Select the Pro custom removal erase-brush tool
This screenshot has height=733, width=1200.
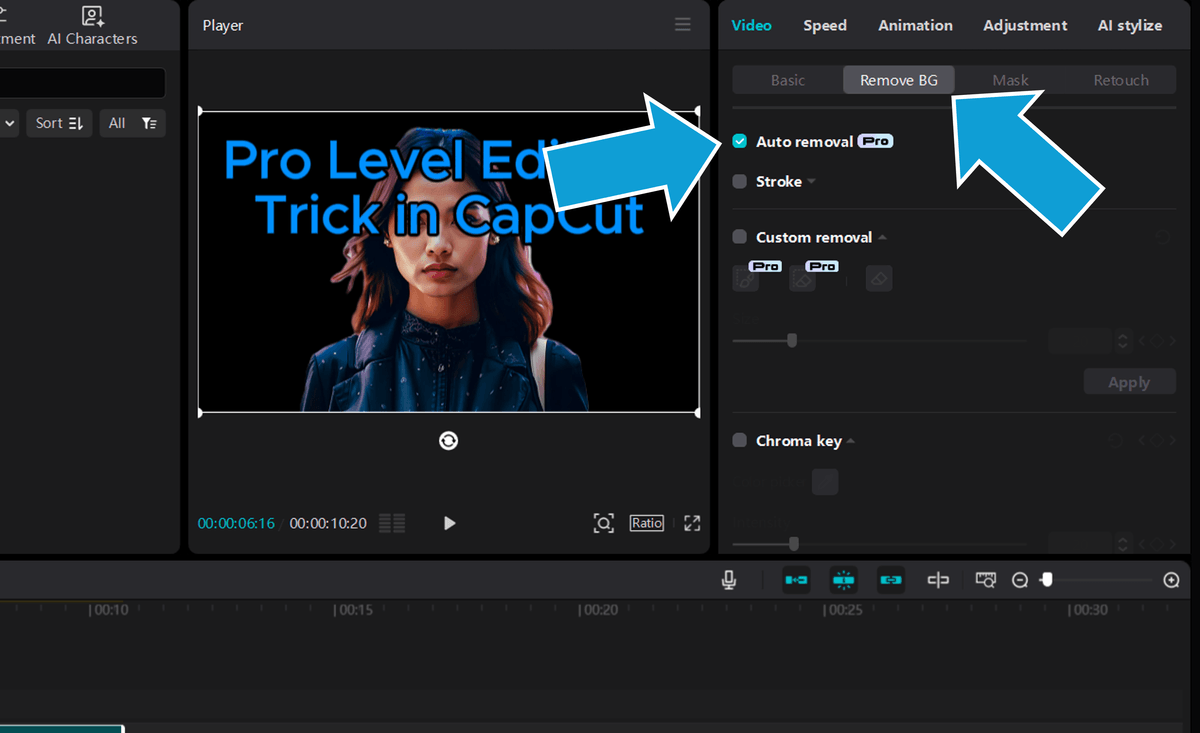tap(802, 278)
